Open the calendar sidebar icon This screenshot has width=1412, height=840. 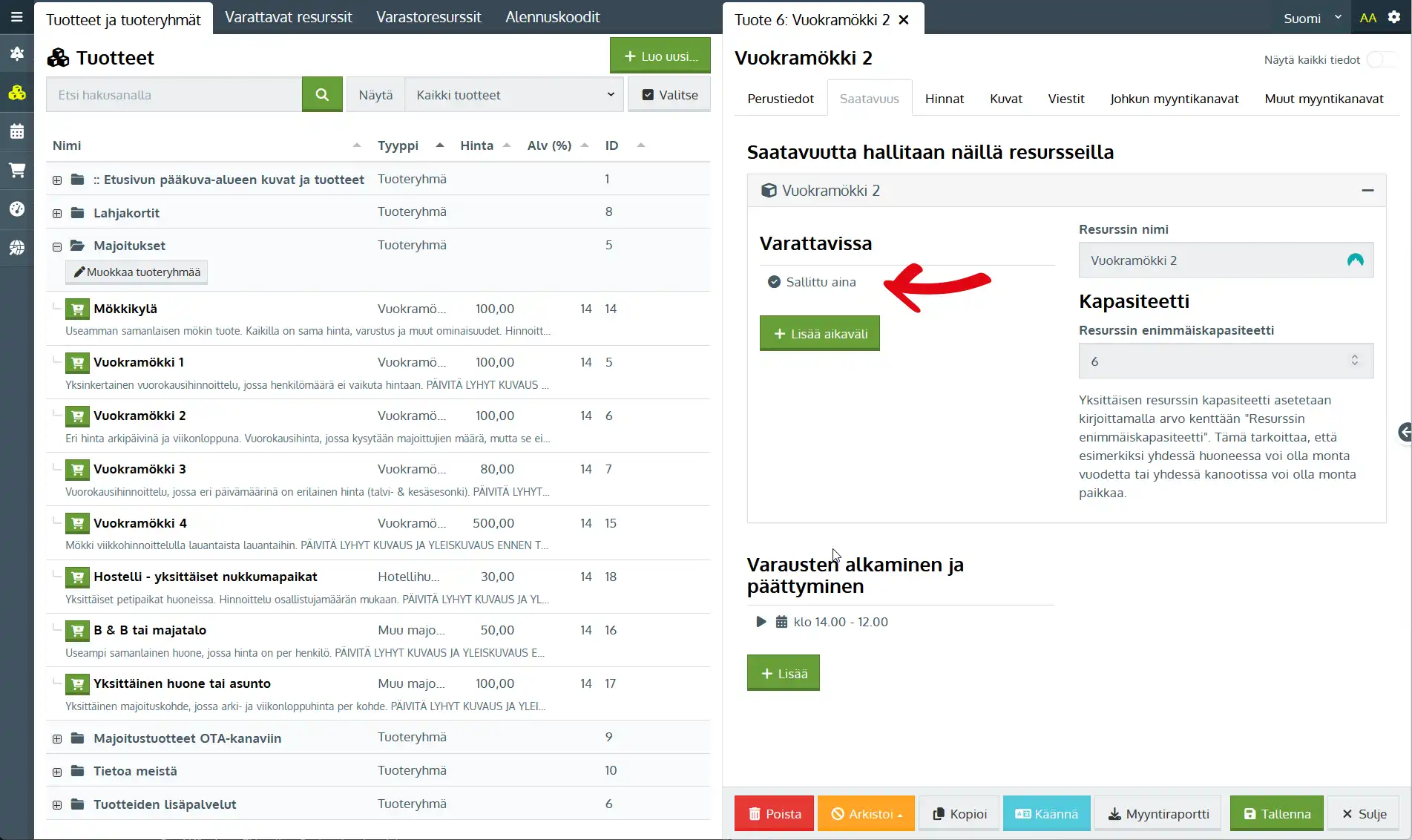point(17,132)
